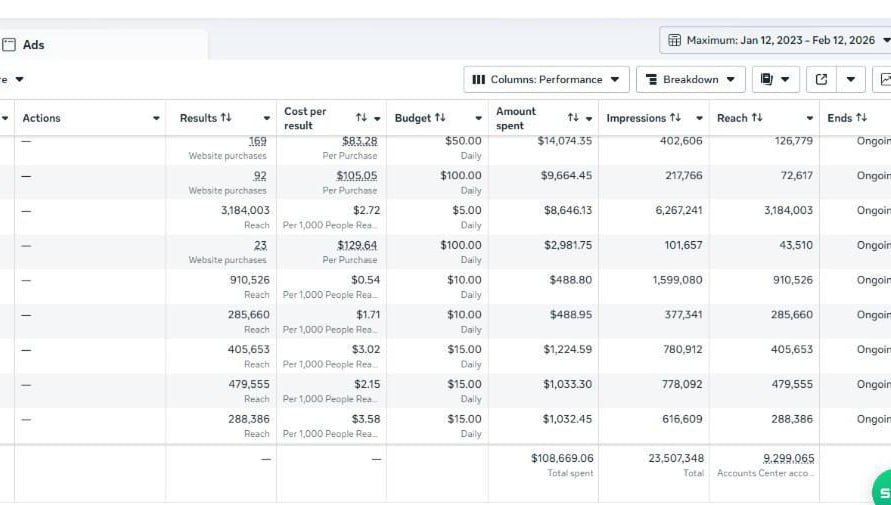Click the $105.05 cost per purchase link
Image resolution: width=891 pixels, height=505 pixels.
coord(357,176)
